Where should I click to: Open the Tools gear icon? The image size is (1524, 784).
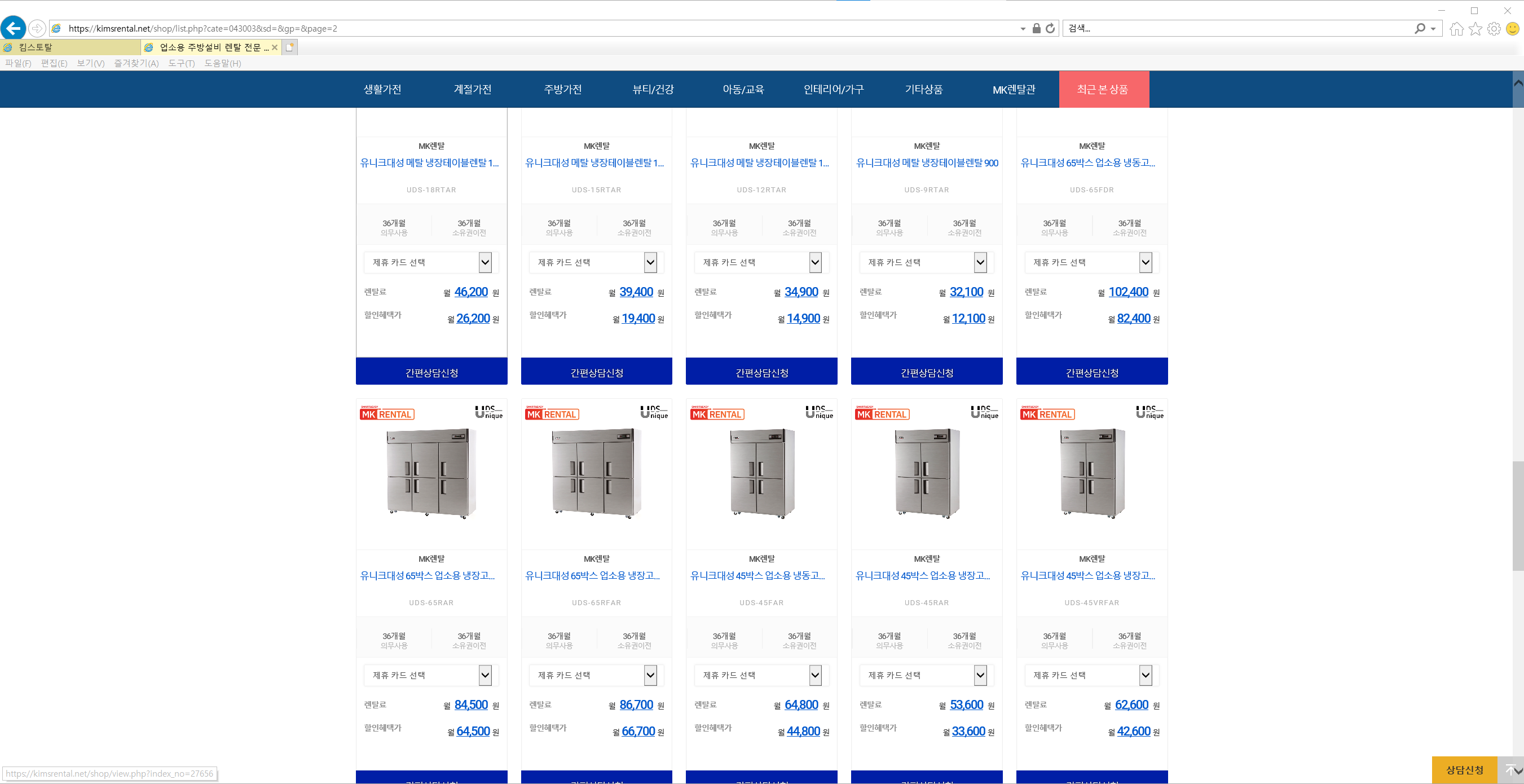(x=1494, y=28)
